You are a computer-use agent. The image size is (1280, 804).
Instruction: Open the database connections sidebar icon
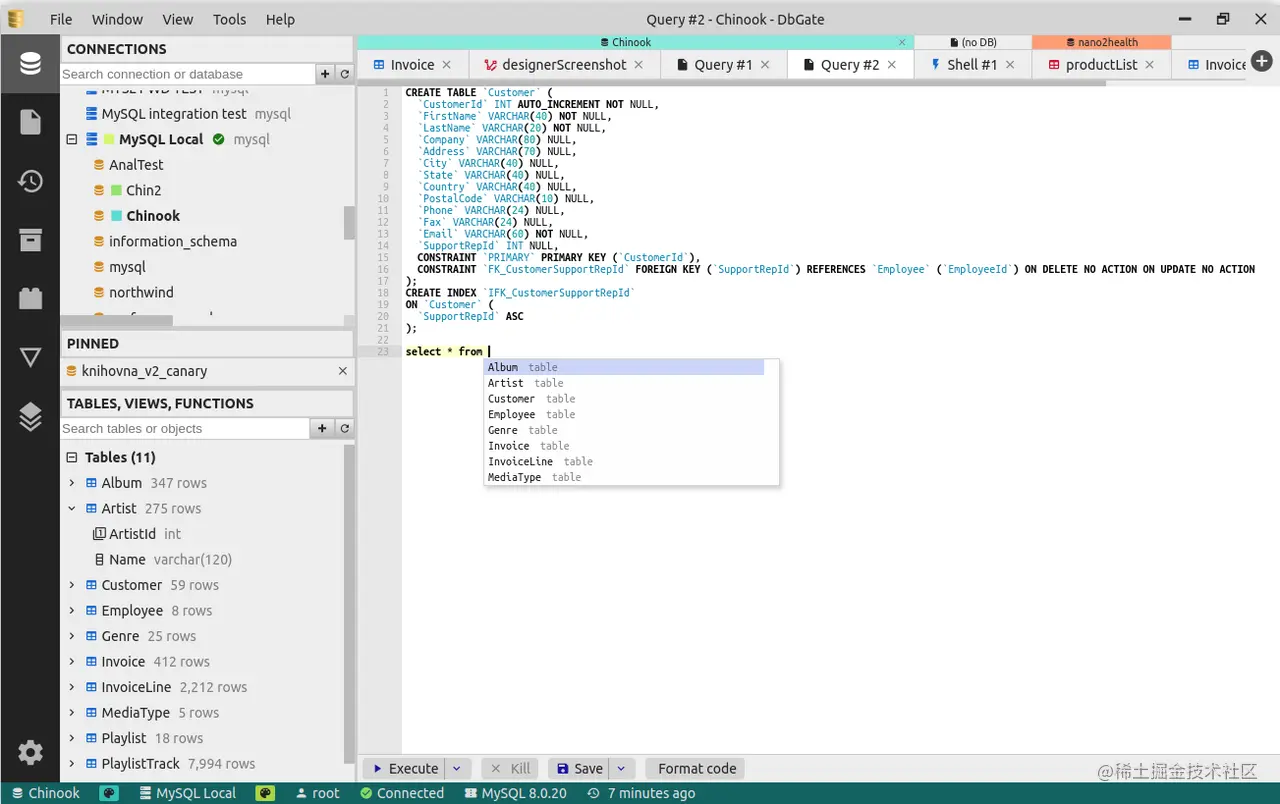[30, 64]
